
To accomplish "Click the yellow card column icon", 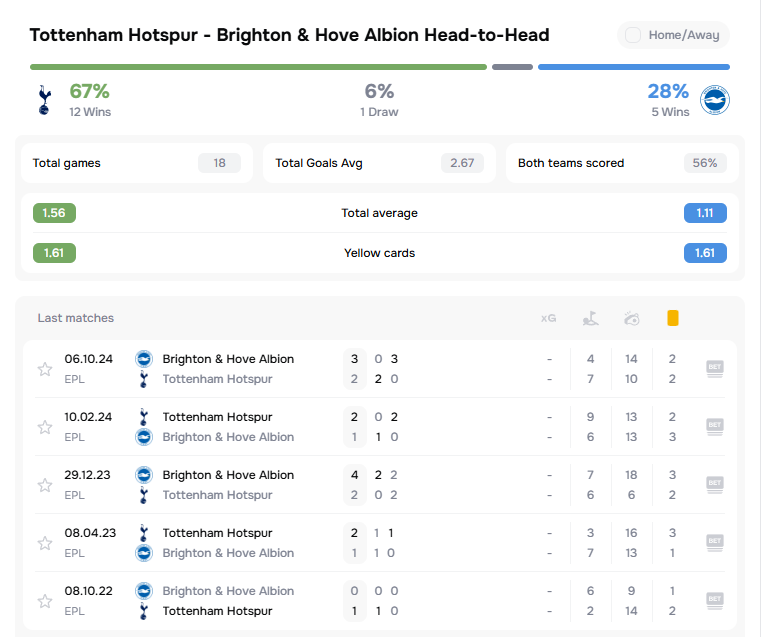I will click(673, 318).
